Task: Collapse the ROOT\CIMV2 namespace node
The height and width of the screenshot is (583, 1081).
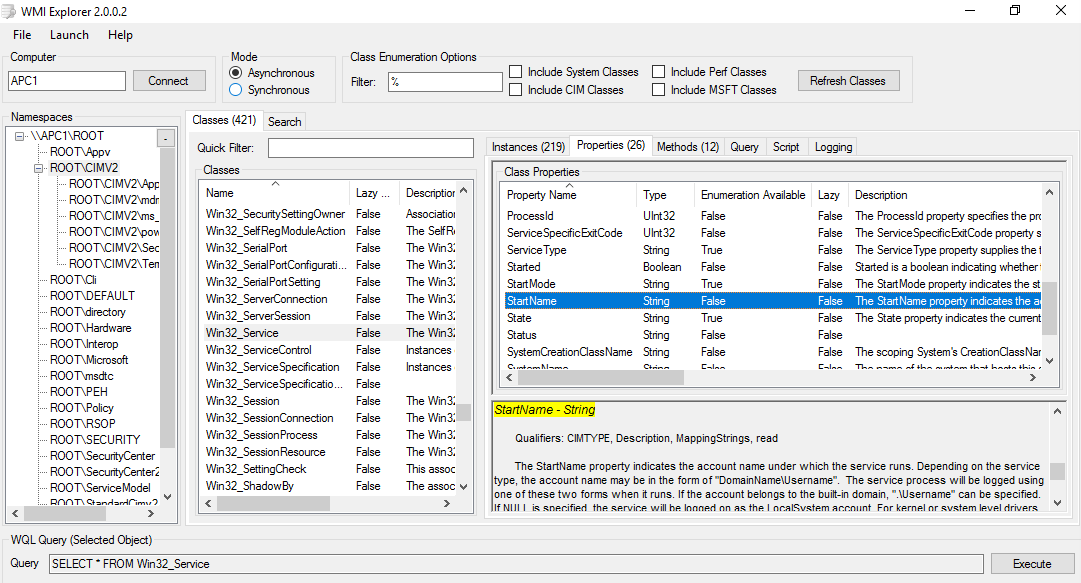Action: pyautogui.click(x=39, y=168)
